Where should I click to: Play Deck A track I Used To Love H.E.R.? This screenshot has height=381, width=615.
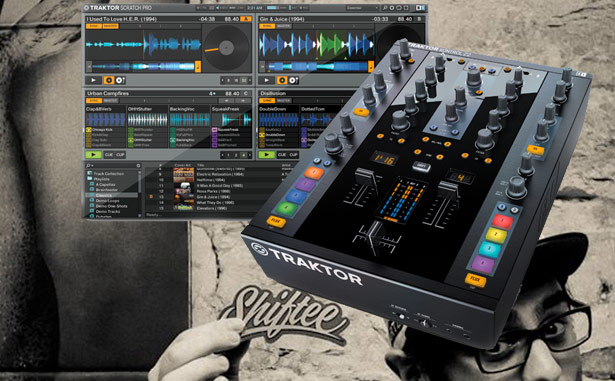coord(93,80)
